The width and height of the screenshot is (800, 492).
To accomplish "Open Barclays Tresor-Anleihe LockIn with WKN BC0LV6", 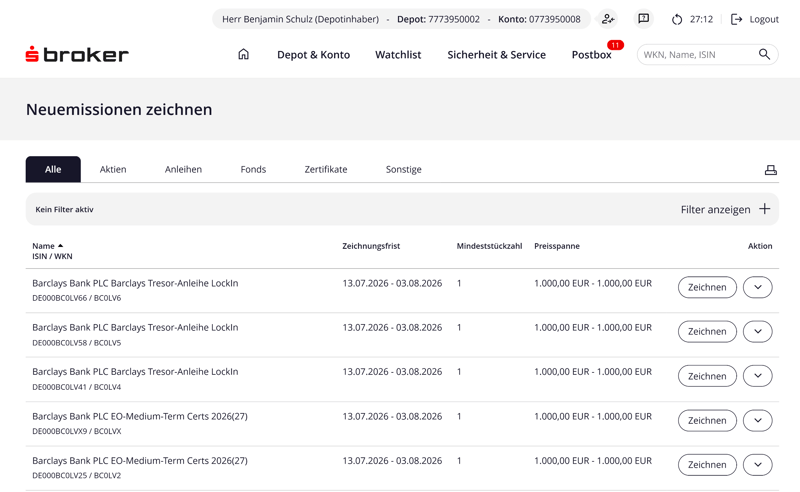I will [x=135, y=283].
